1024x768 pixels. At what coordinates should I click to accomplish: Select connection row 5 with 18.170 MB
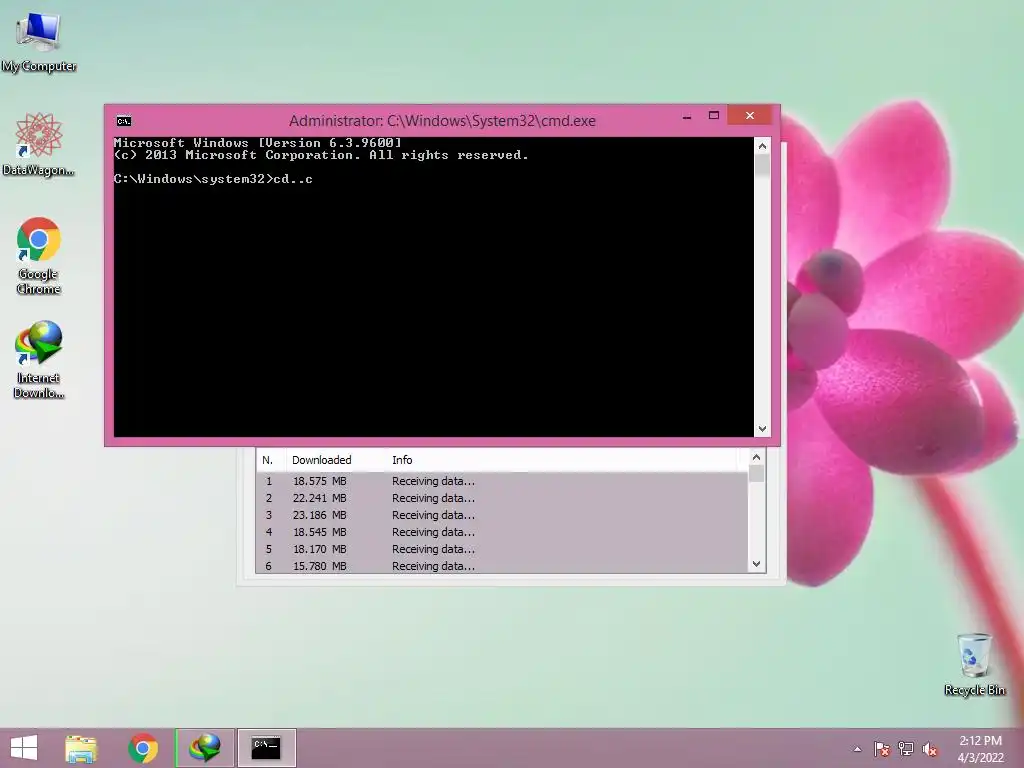[502, 549]
